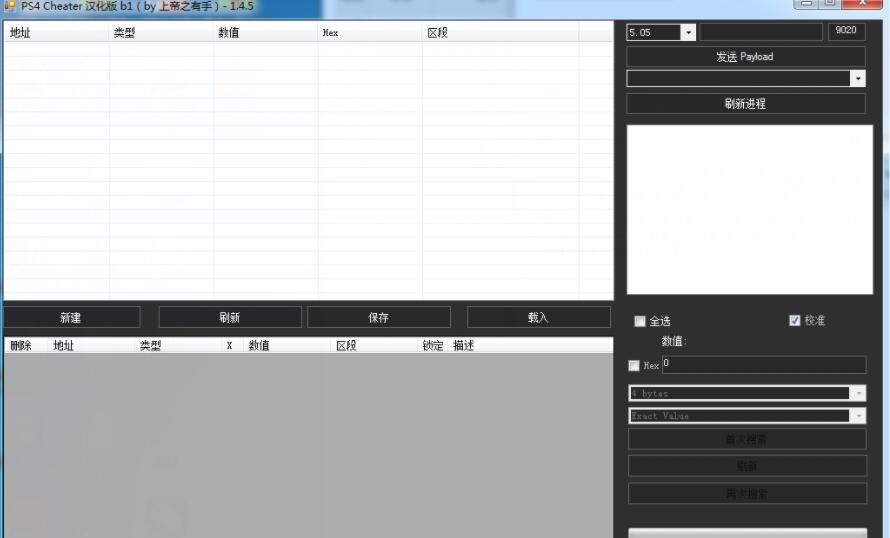Click the PS4 Cheater app icon in title bar
Screen dimensions: 890x538
pyautogui.click(x=9, y=6)
